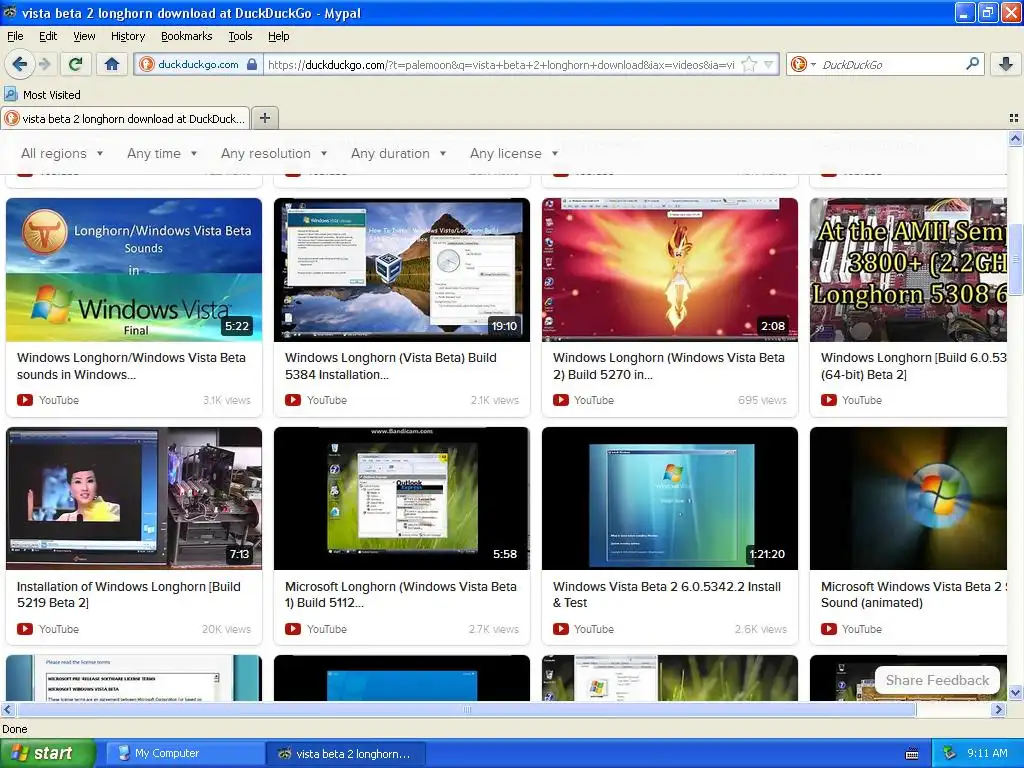Open the Vista Beta 2 Sound animated thumbnail

(908, 498)
